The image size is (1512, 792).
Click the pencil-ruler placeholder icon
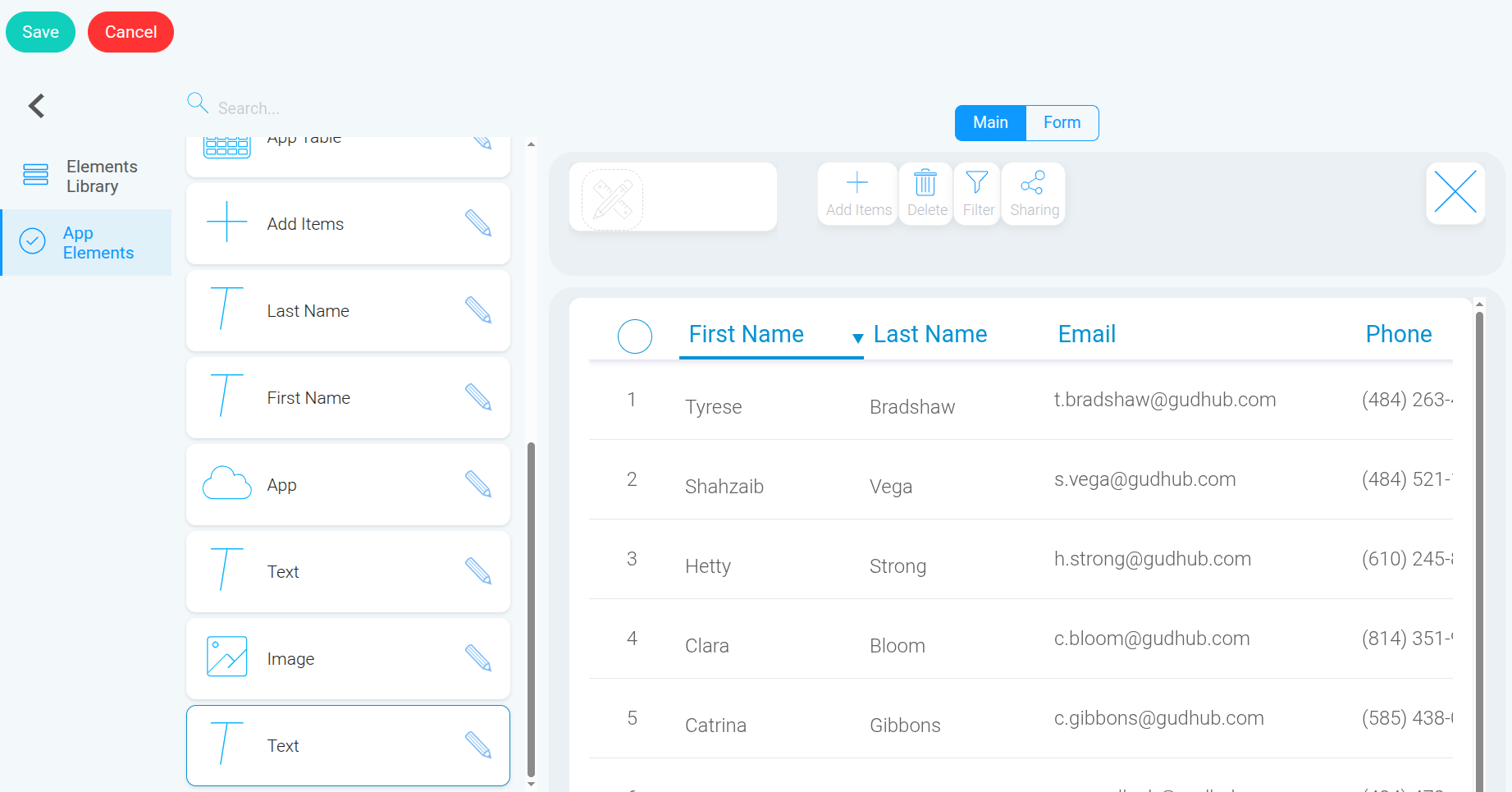612,199
